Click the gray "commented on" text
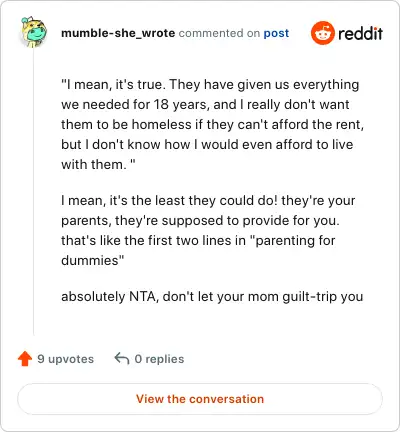Screen dimensions: 400x432 click(x=219, y=33)
